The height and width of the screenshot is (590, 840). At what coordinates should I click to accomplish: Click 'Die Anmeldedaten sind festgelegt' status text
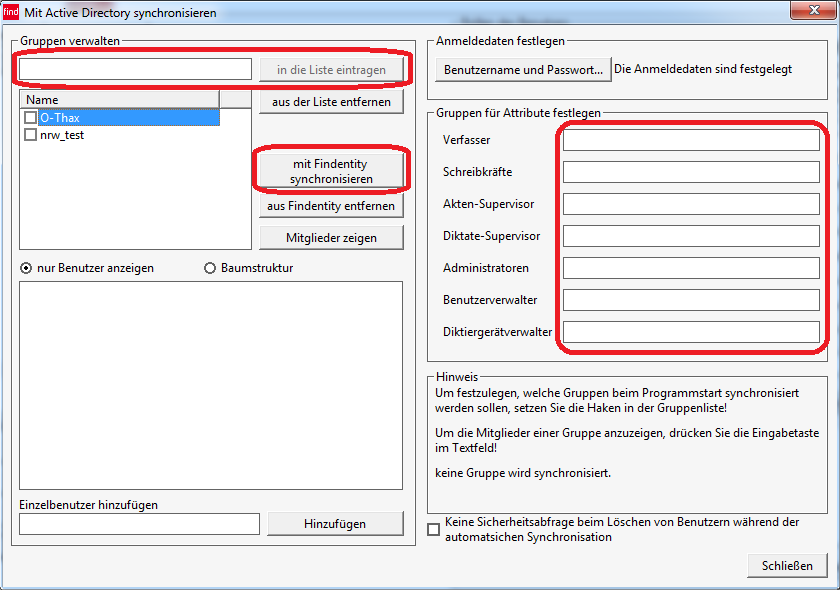(x=703, y=69)
